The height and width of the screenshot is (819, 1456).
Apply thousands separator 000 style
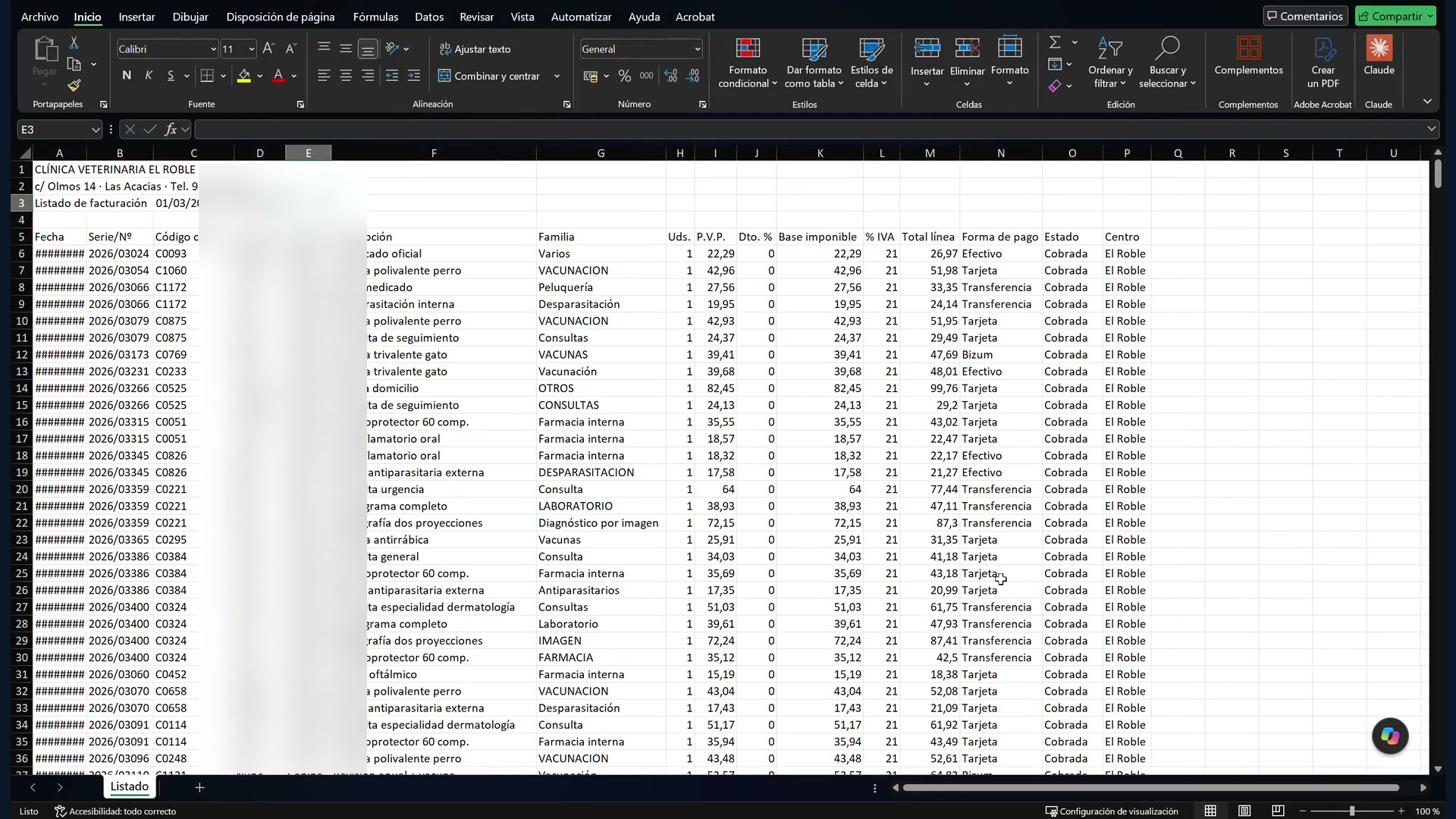coord(647,76)
